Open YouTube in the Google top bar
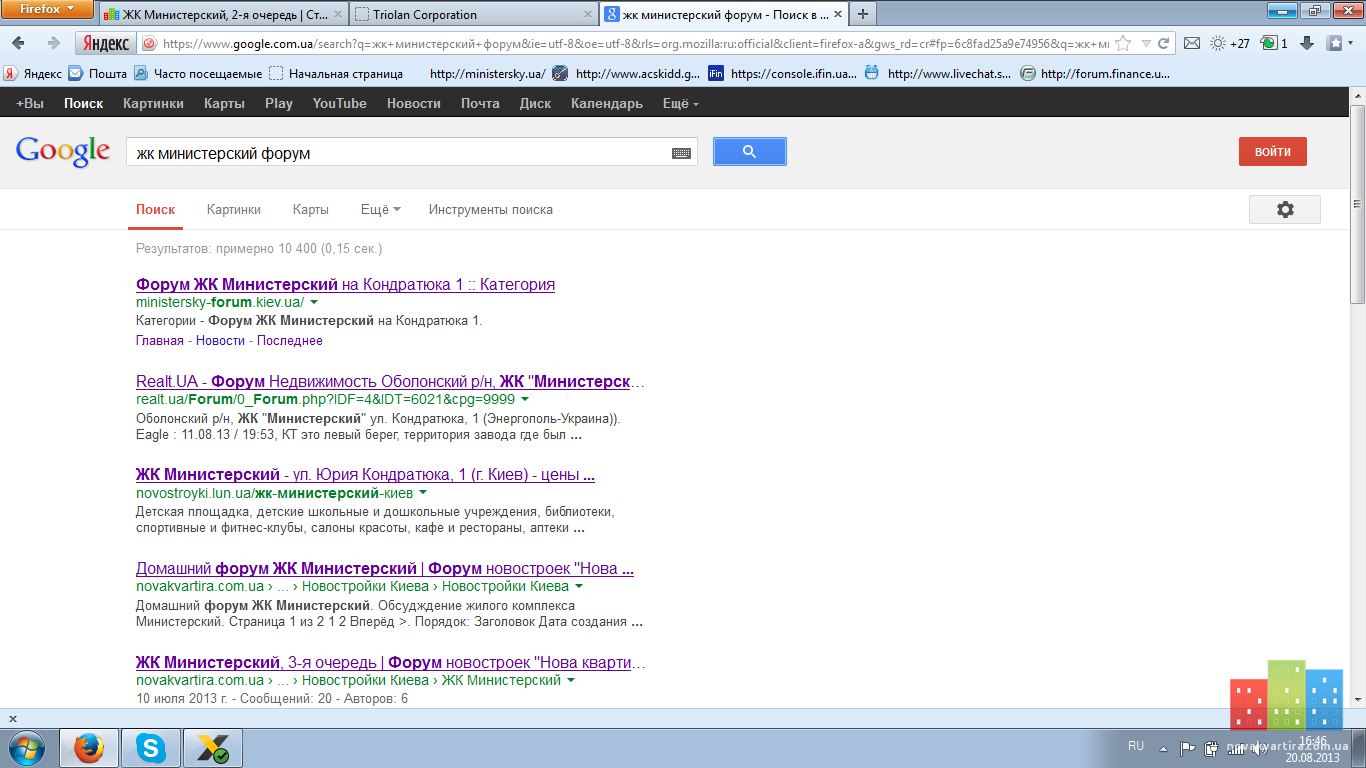 tap(339, 103)
